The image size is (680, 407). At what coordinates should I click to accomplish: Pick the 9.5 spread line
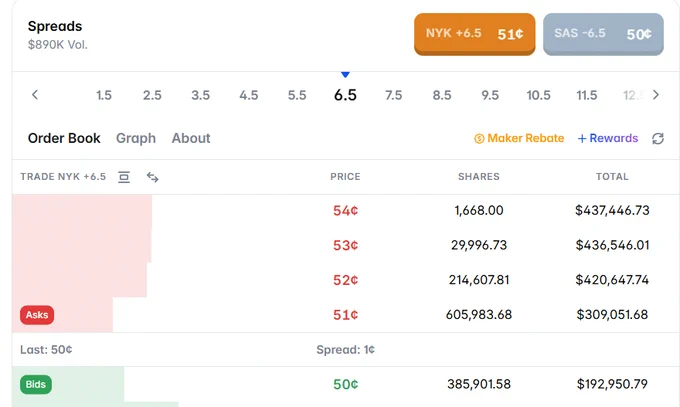tap(490, 95)
